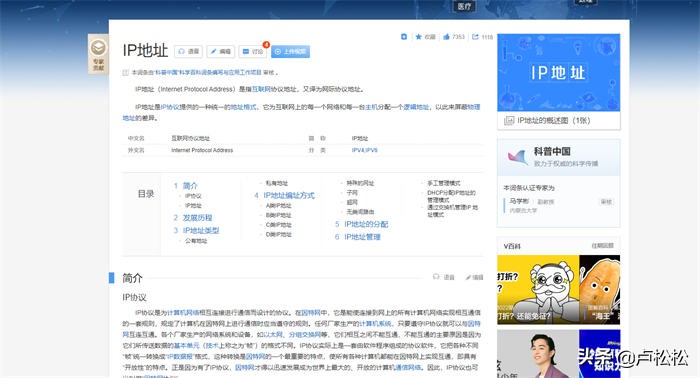Open the 科普中国 review project link

tap(208, 72)
